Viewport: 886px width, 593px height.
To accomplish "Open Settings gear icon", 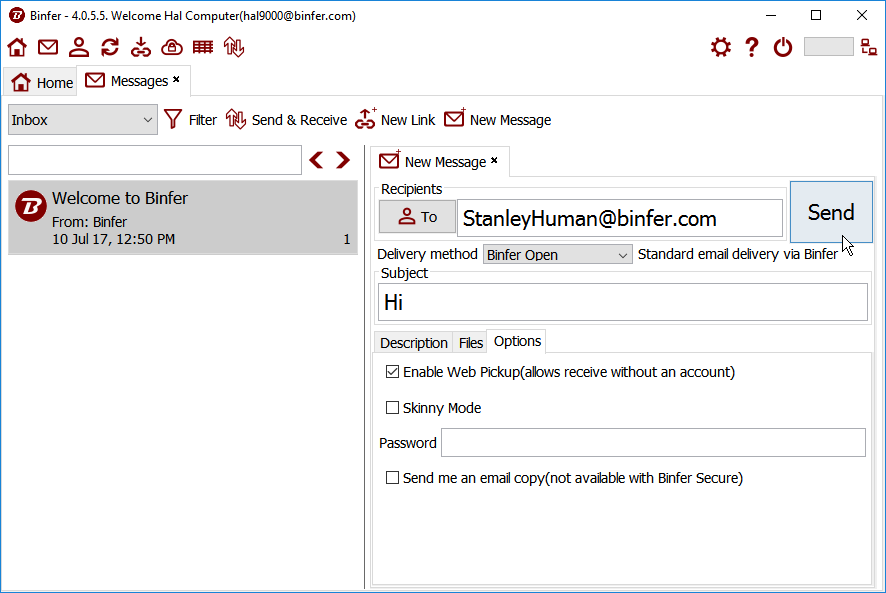I will (721, 47).
